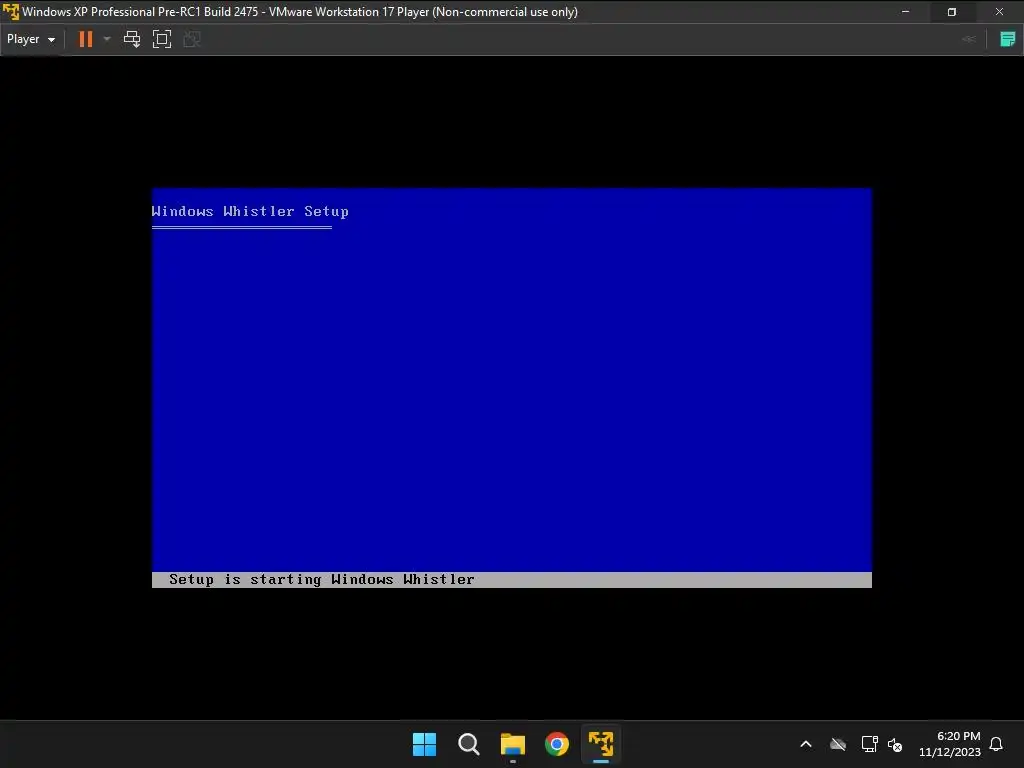Expand the power options dropdown arrow

click(x=107, y=39)
